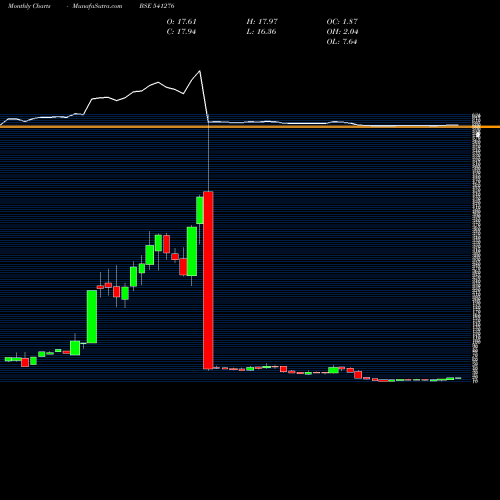Click the open value 'O: 17.61'
The width and height of the screenshot is (500, 500).
tap(181, 22)
